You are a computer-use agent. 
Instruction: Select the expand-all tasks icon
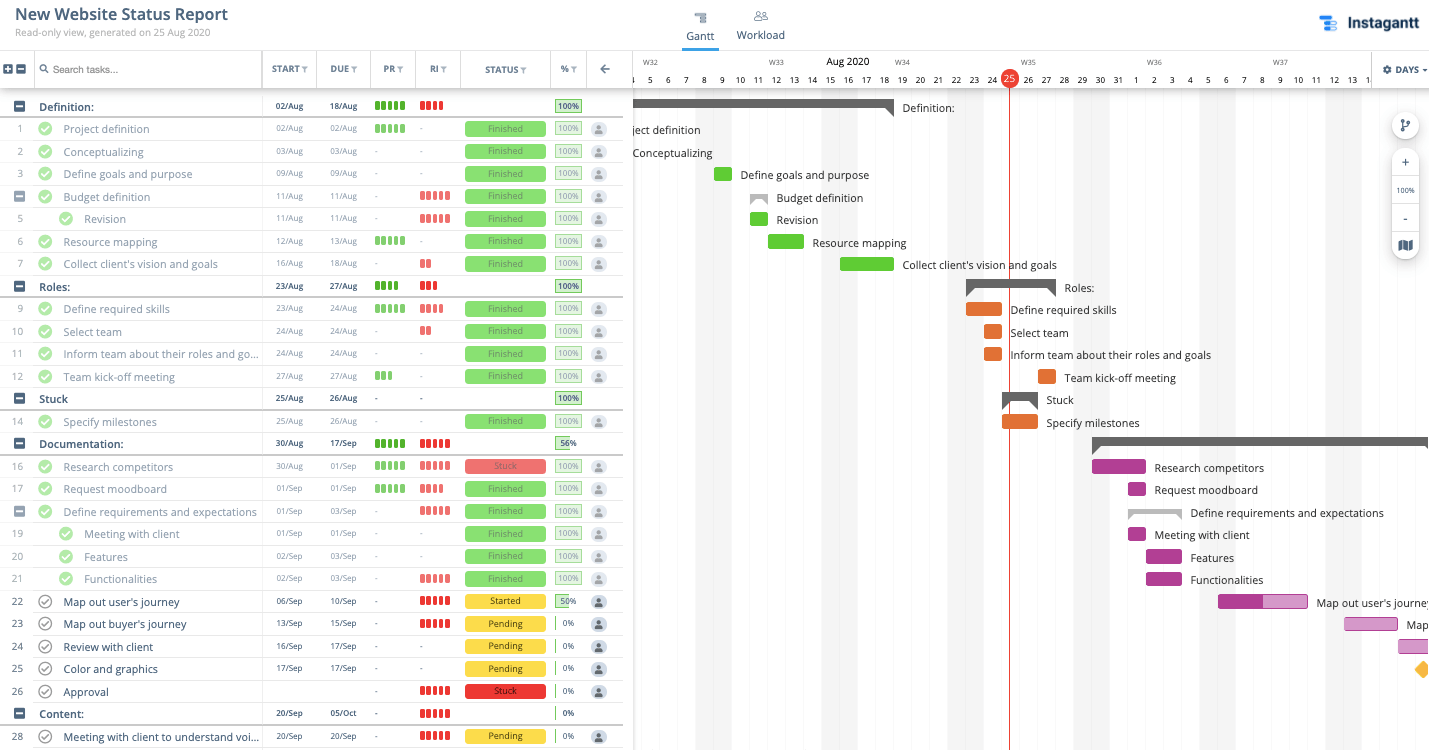tap(9, 69)
